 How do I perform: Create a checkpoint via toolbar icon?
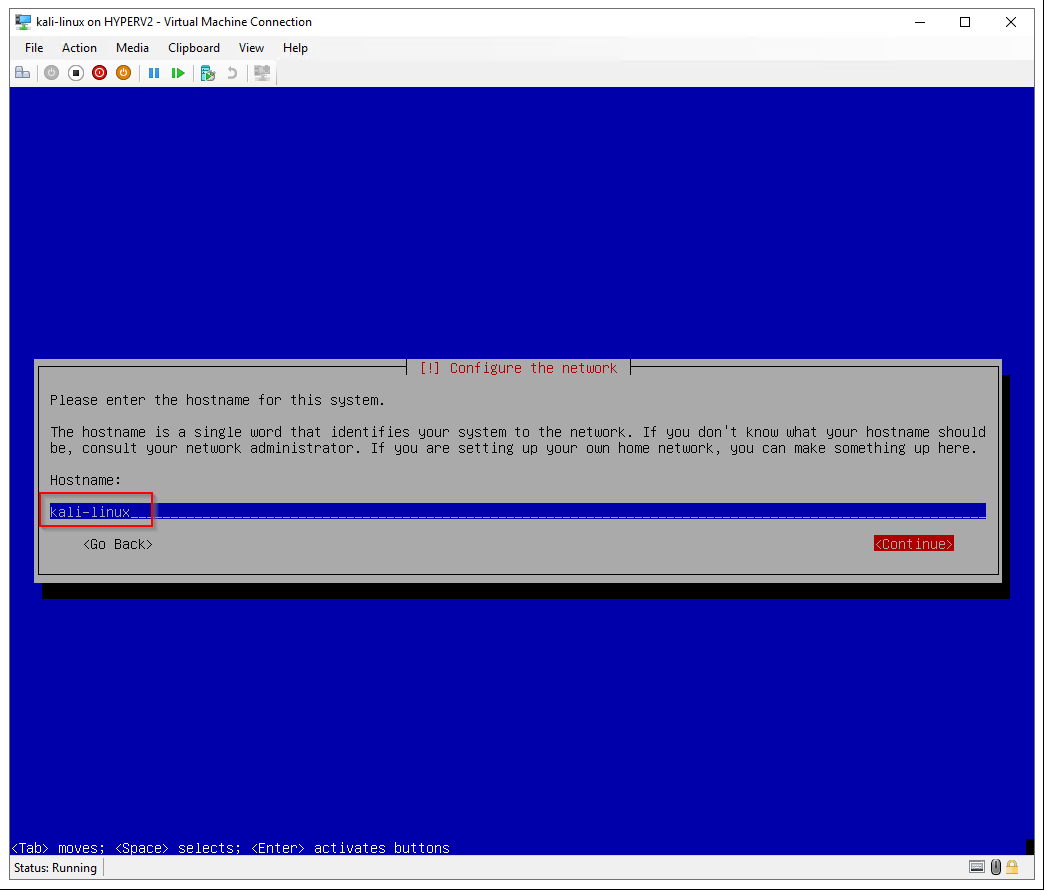208,73
